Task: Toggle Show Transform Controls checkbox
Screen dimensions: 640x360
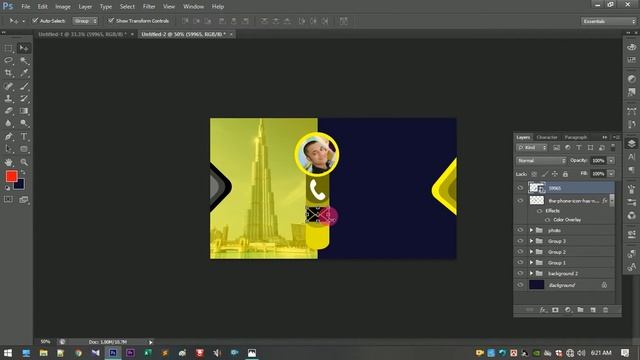Action: pos(111,20)
